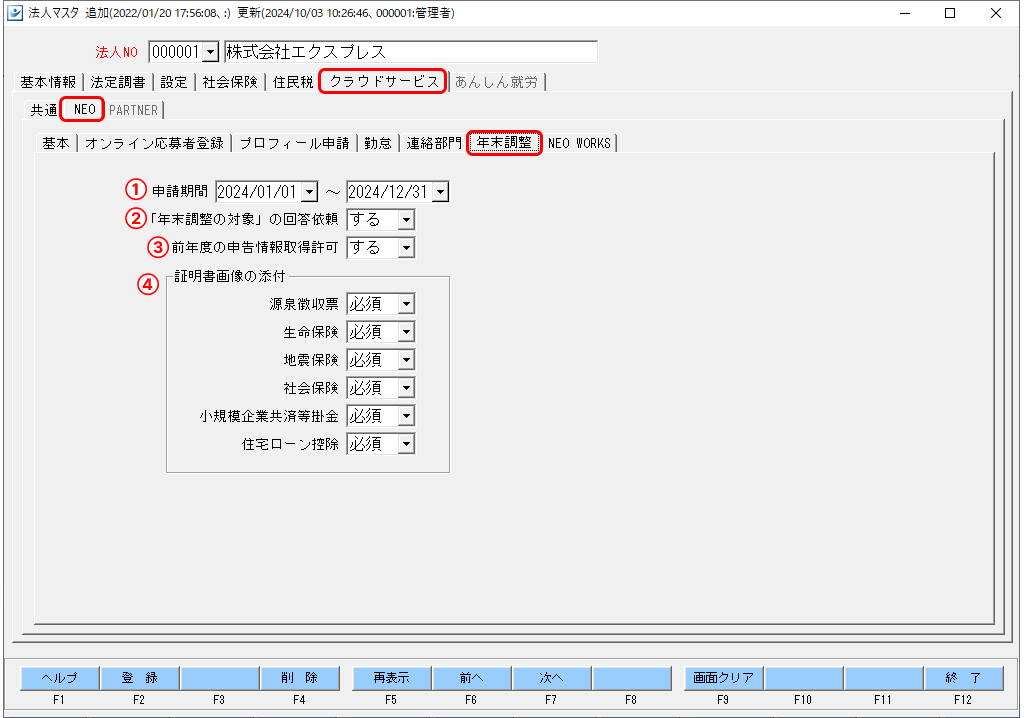Open the 連絡部門 tab
The width and height of the screenshot is (1024, 718).
click(433, 143)
